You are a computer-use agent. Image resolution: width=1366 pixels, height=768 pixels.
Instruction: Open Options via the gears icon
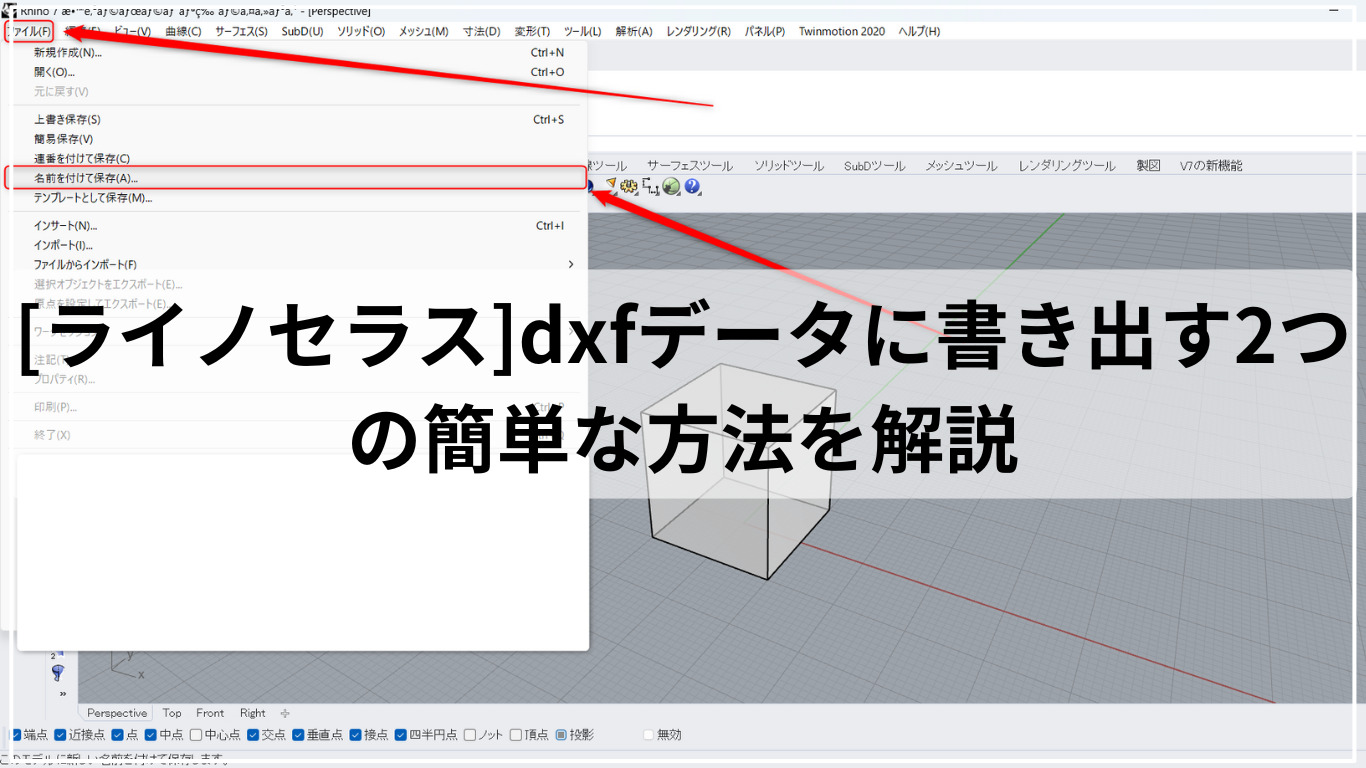click(629, 186)
